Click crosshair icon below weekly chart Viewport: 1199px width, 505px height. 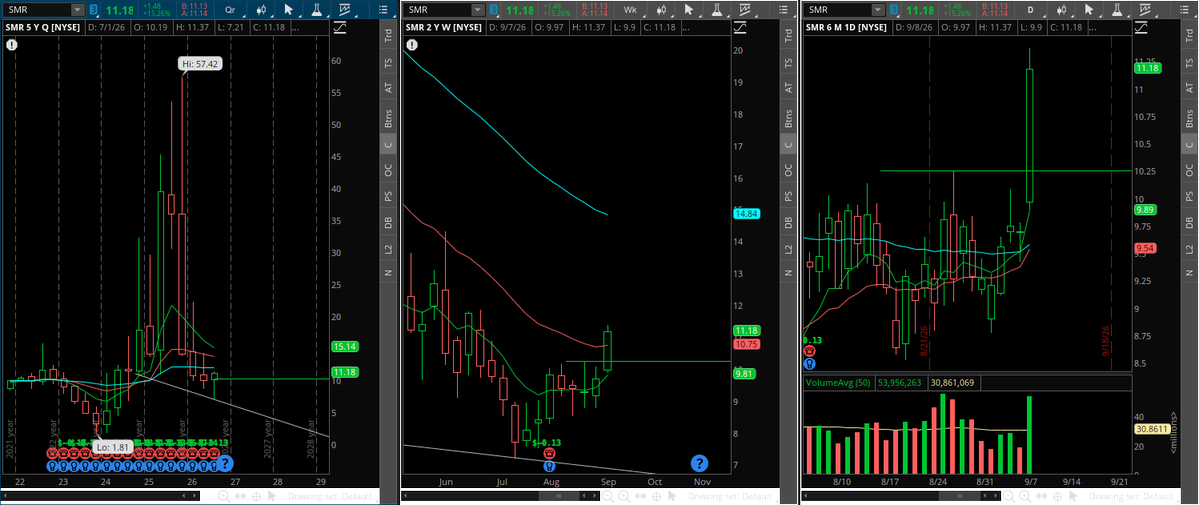[656, 496]
